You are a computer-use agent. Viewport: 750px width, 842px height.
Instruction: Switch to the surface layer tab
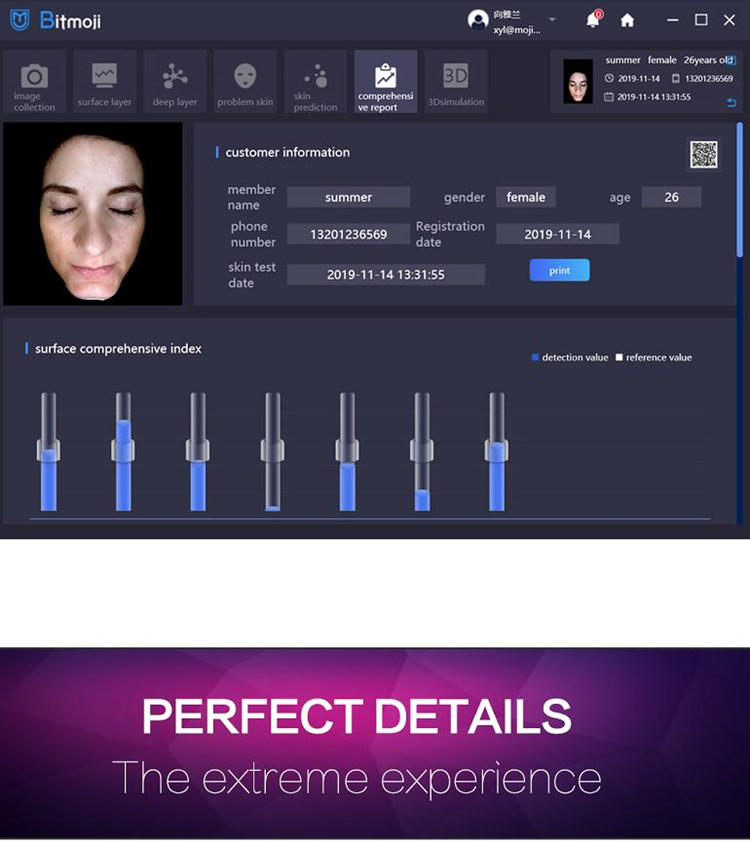point(105,82)
